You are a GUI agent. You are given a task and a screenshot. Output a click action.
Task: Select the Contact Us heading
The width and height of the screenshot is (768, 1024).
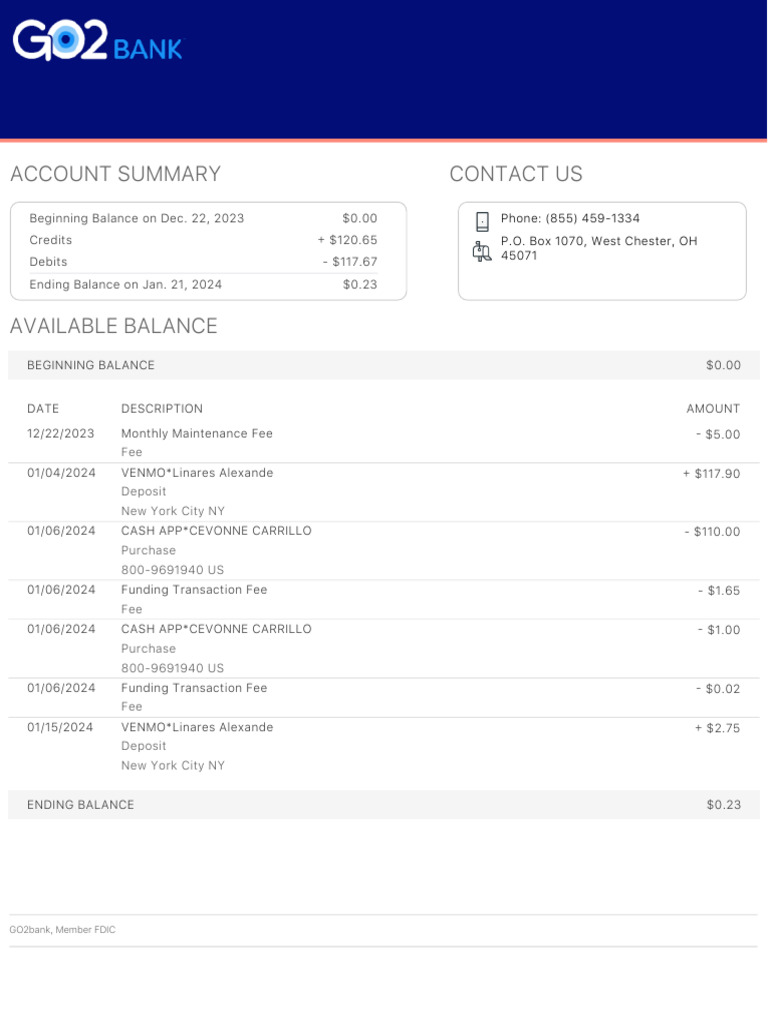(515, 174)
